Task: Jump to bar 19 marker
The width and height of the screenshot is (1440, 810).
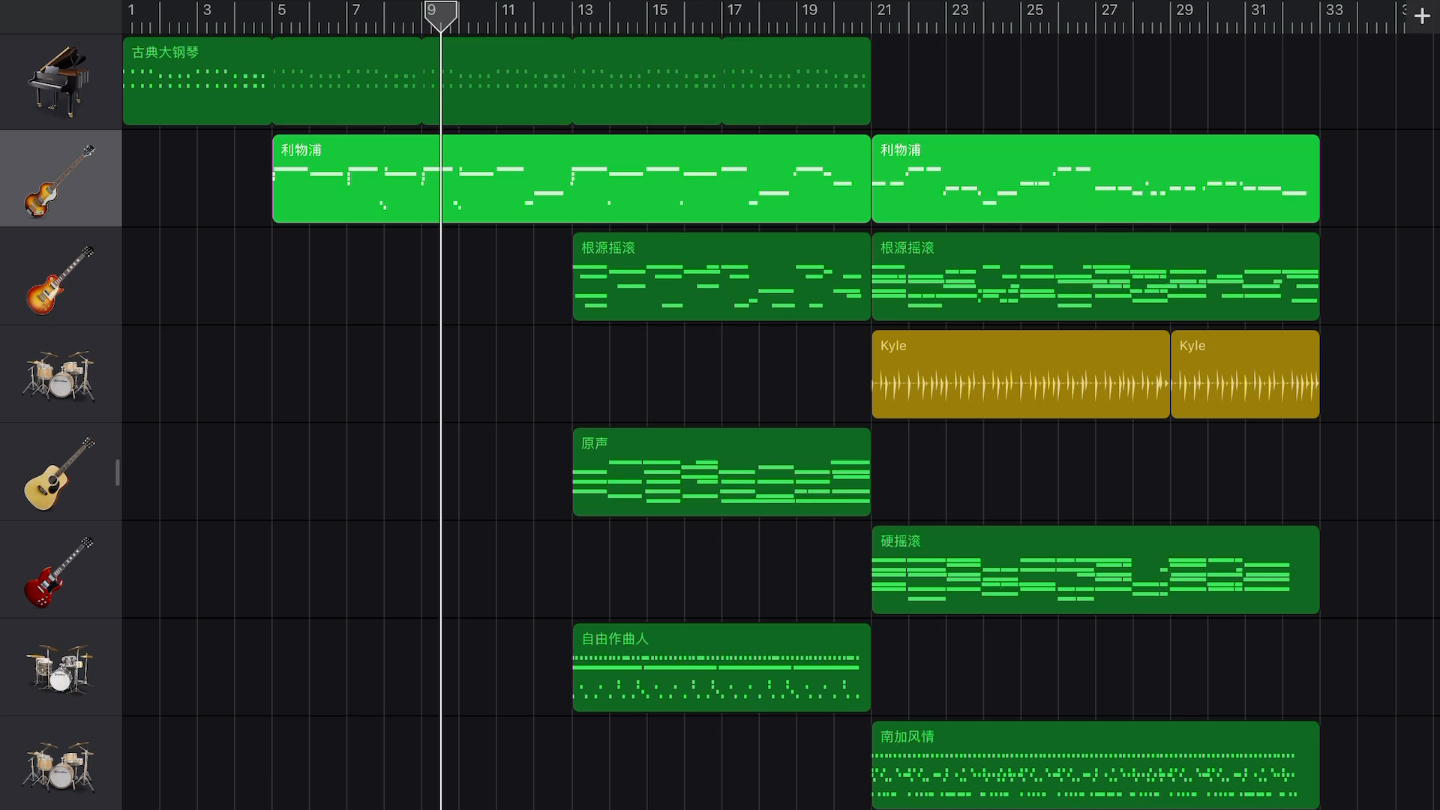Action: pos(810,10)
